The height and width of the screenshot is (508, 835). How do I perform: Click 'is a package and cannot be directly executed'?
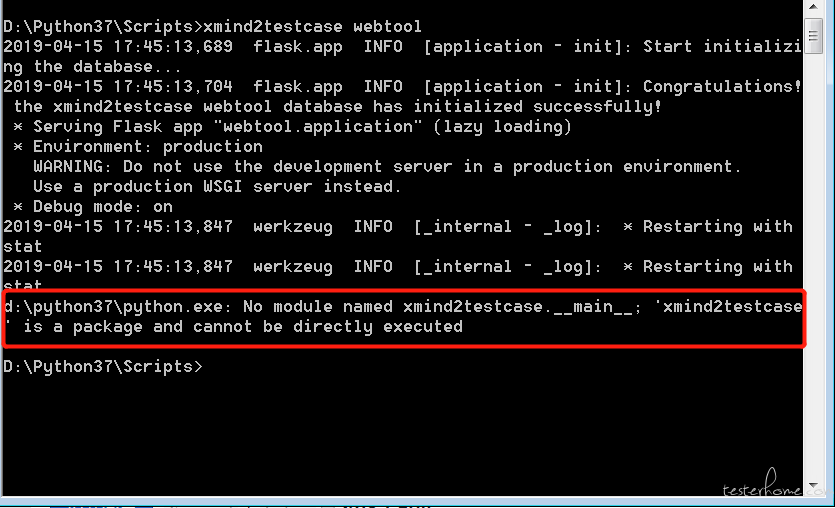click(x=243, y=327)
